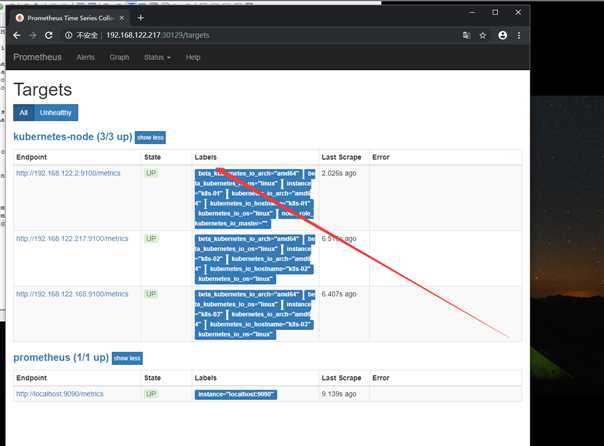Open the prometheus (1/1 up) heading link
This screenshot has width=604, height=446.
coord(61,357)
